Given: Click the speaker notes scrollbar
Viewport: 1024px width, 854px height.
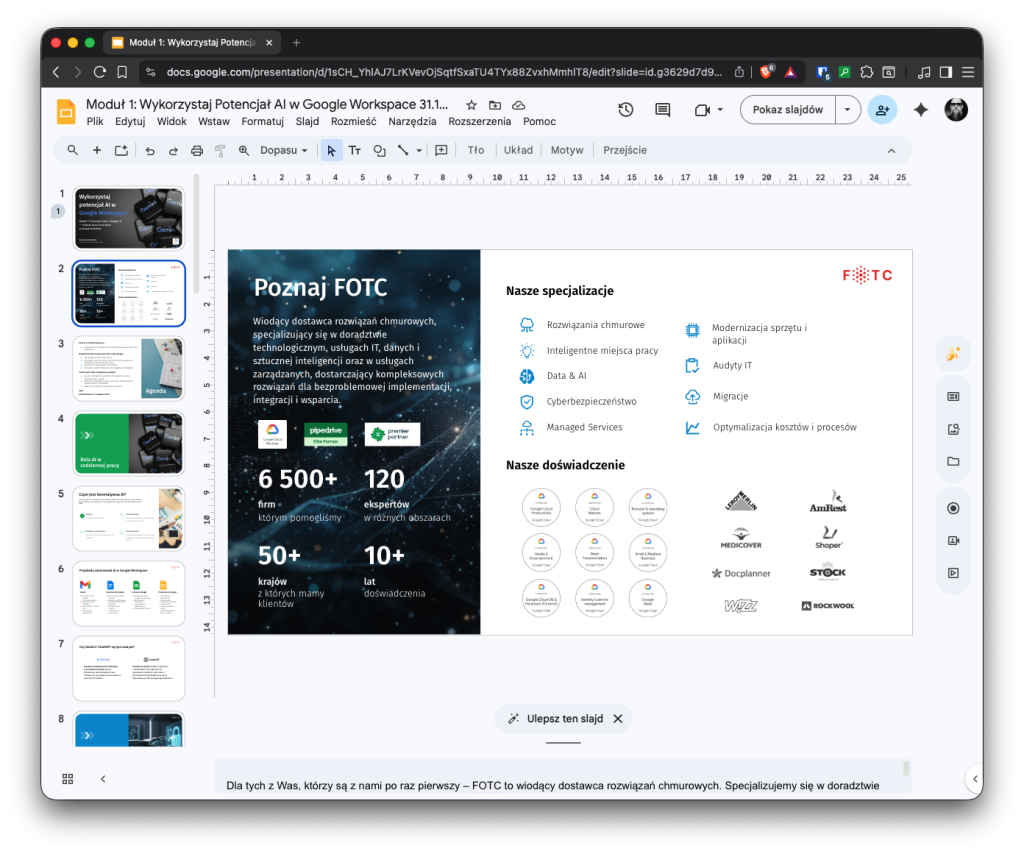Looking at the screenshot, I should tap(906, 768).
